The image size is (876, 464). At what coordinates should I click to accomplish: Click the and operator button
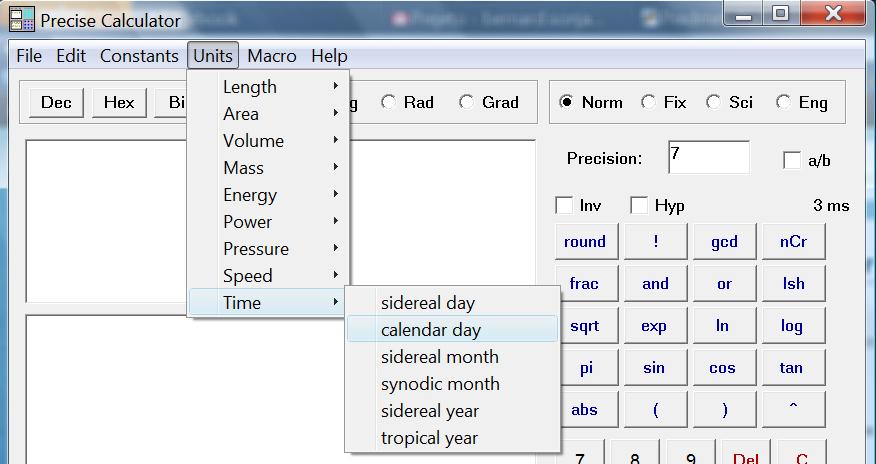click(x=655, y=284)
